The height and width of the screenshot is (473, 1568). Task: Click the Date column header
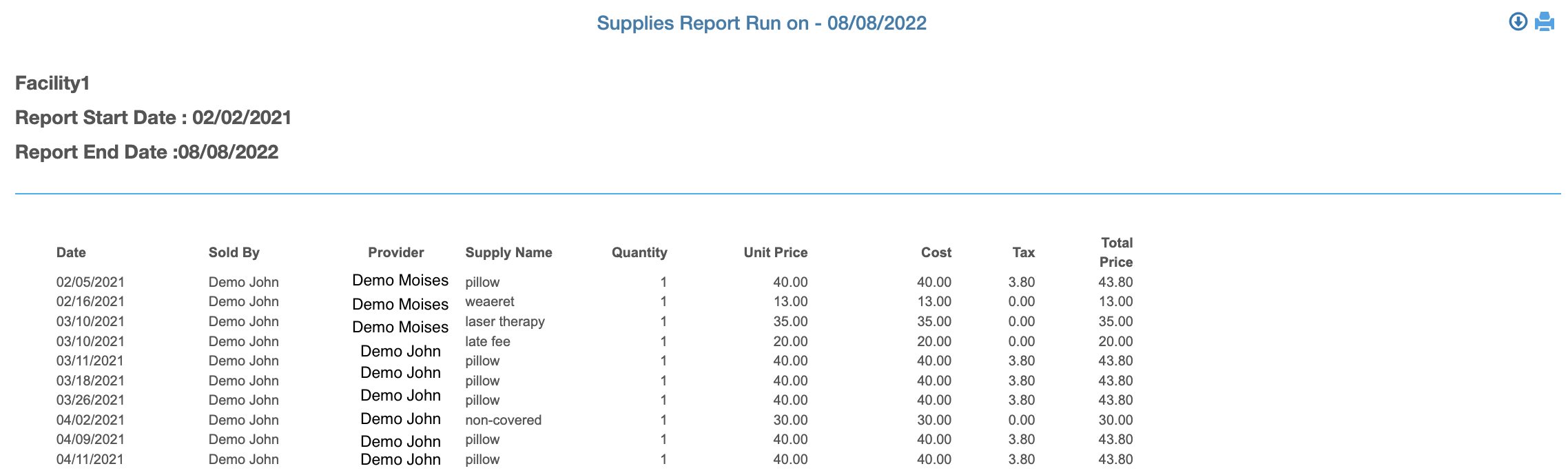coord(71,252)
